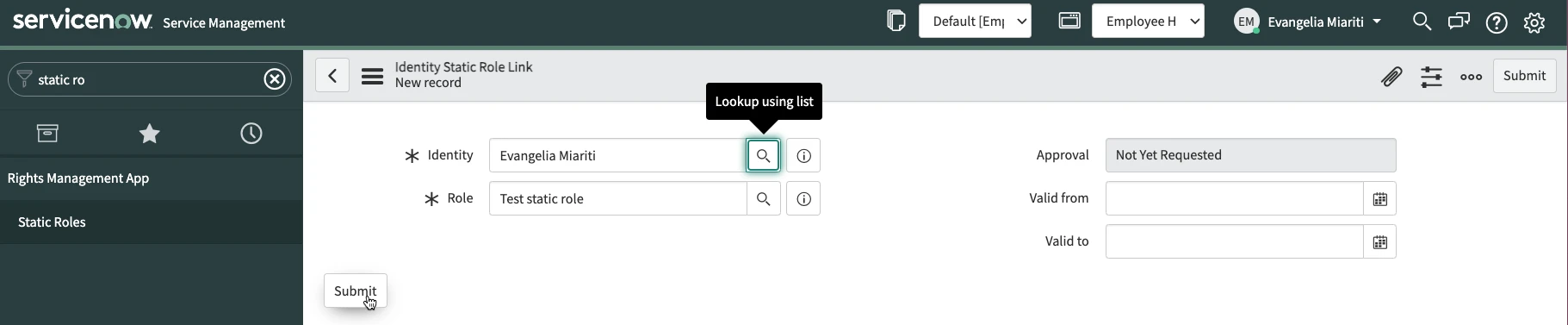Viewport: 1568px width, 325px height.
Task: Open the update set picker icon
Action: point(896,21)
